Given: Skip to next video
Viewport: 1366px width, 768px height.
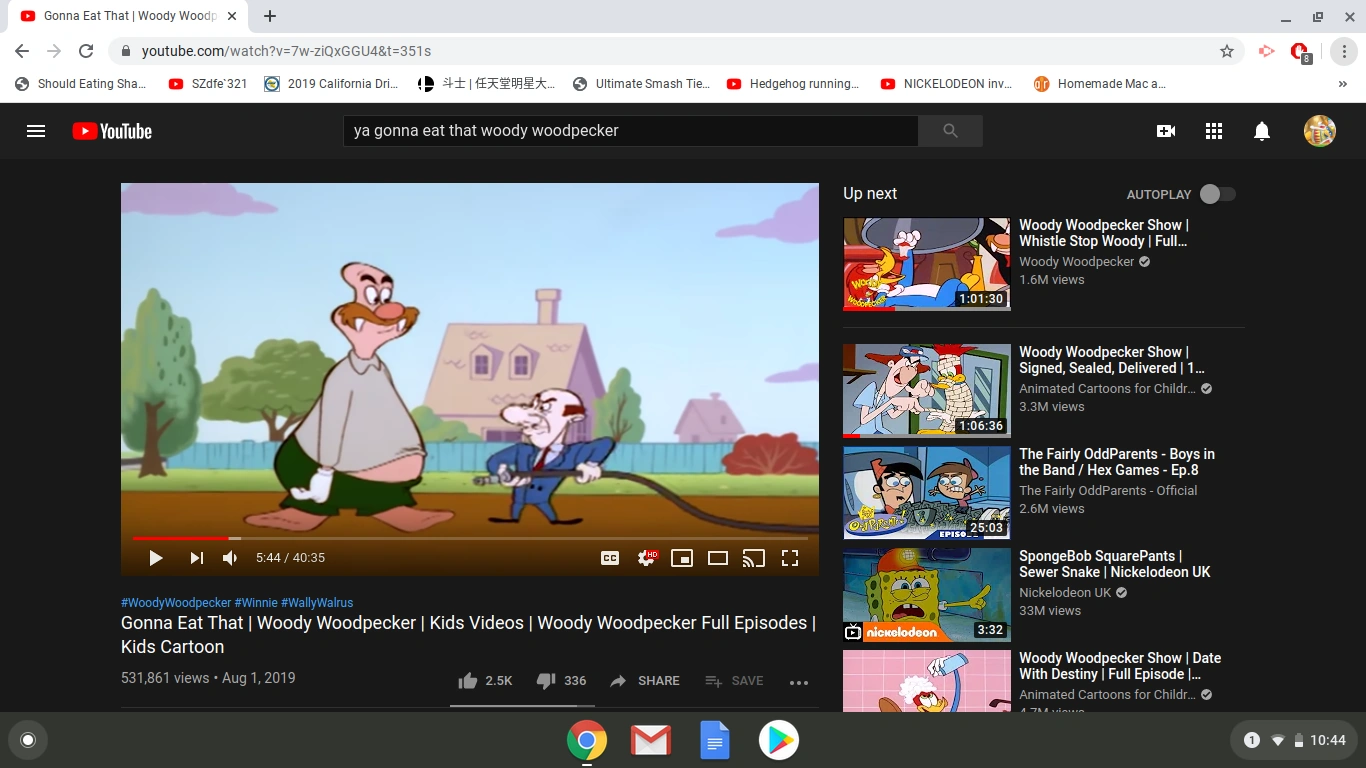Looking at the screenshot, I should [x=197, y=558].
